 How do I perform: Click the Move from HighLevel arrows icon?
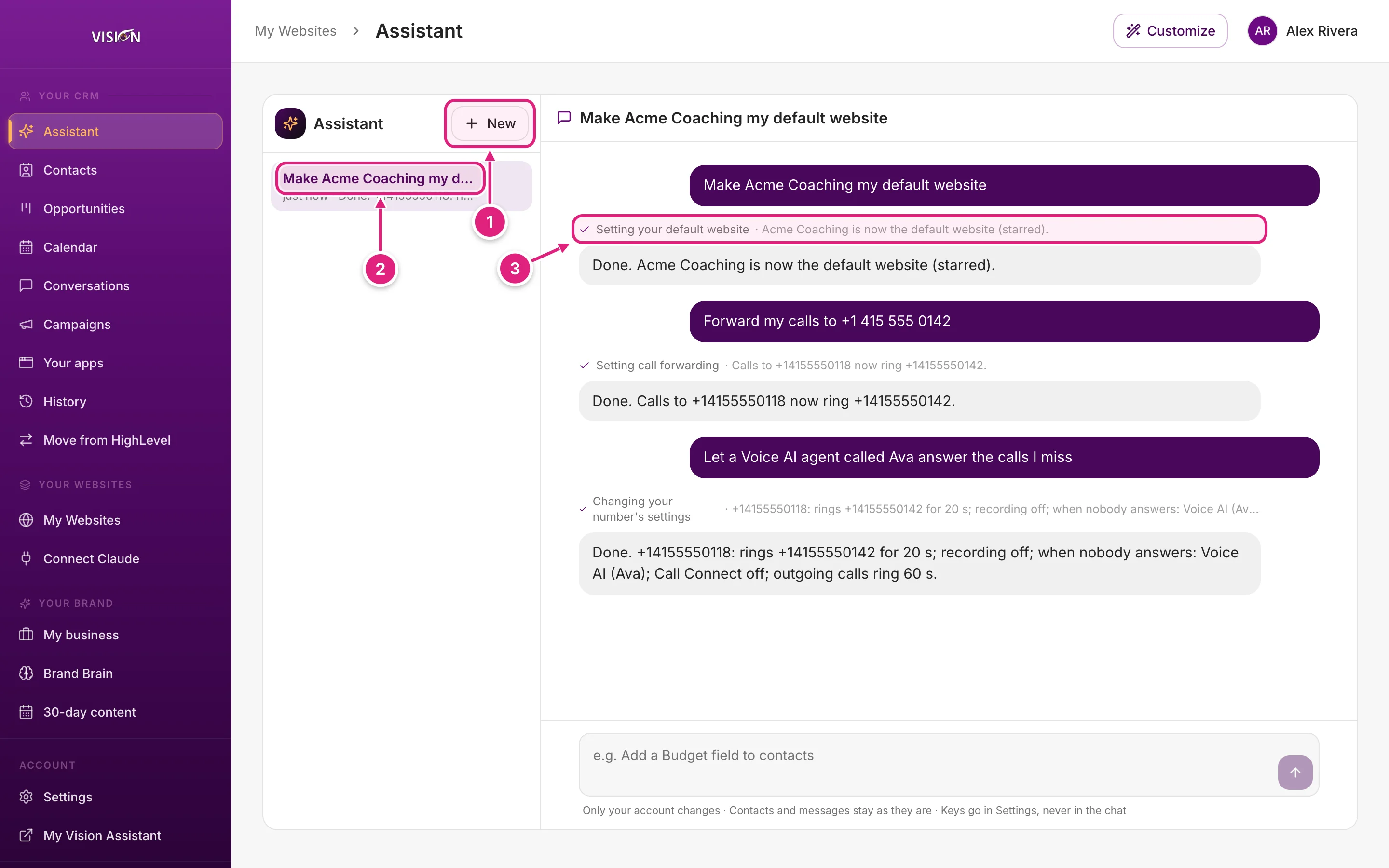[26, 440]
